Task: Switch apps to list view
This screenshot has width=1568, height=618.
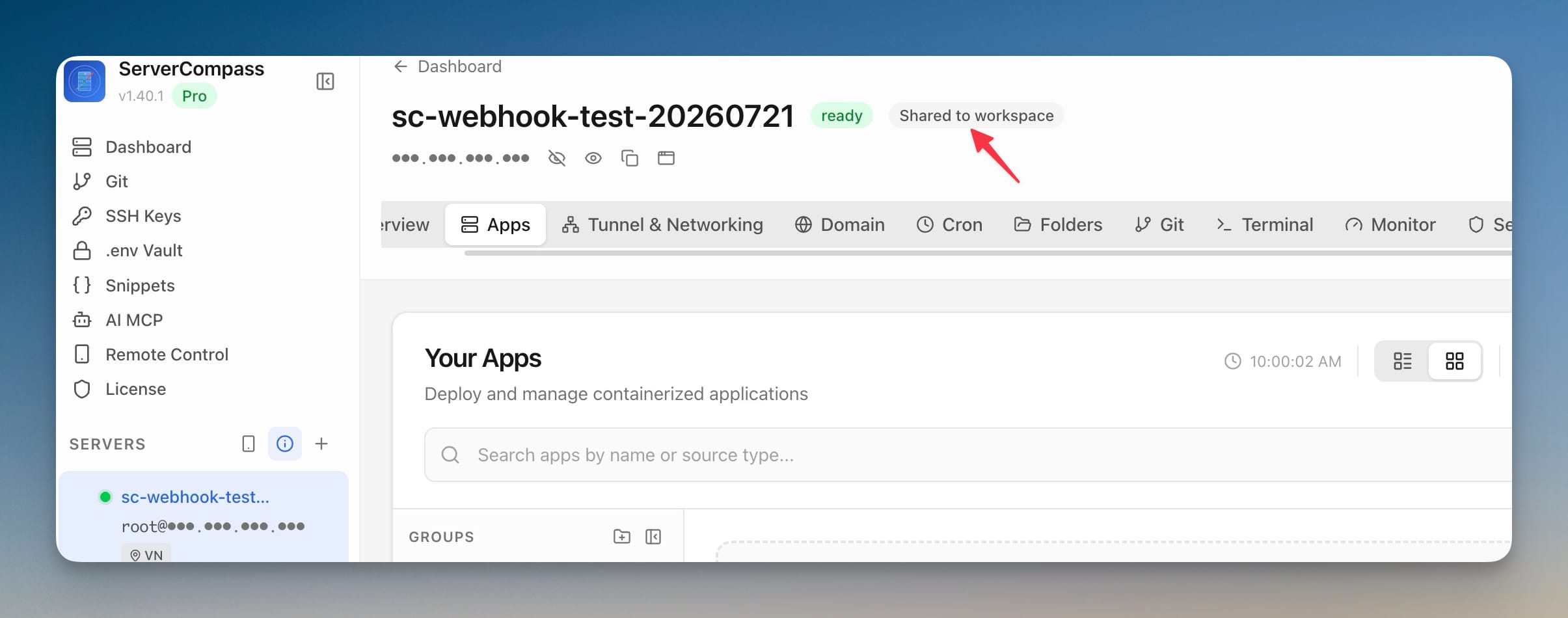Action: click(1402, 361)
